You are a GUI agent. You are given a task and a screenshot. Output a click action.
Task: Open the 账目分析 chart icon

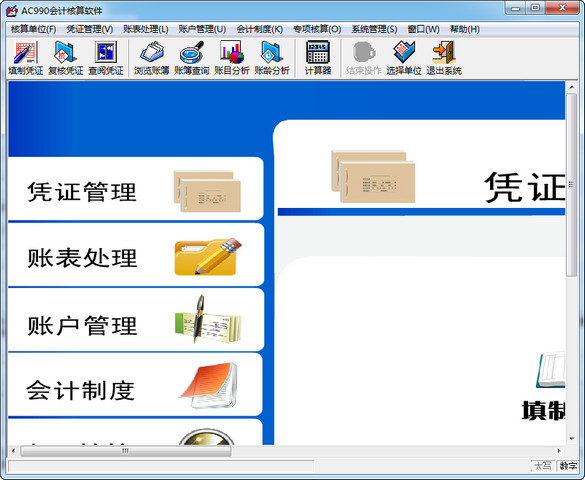point(232,58)
